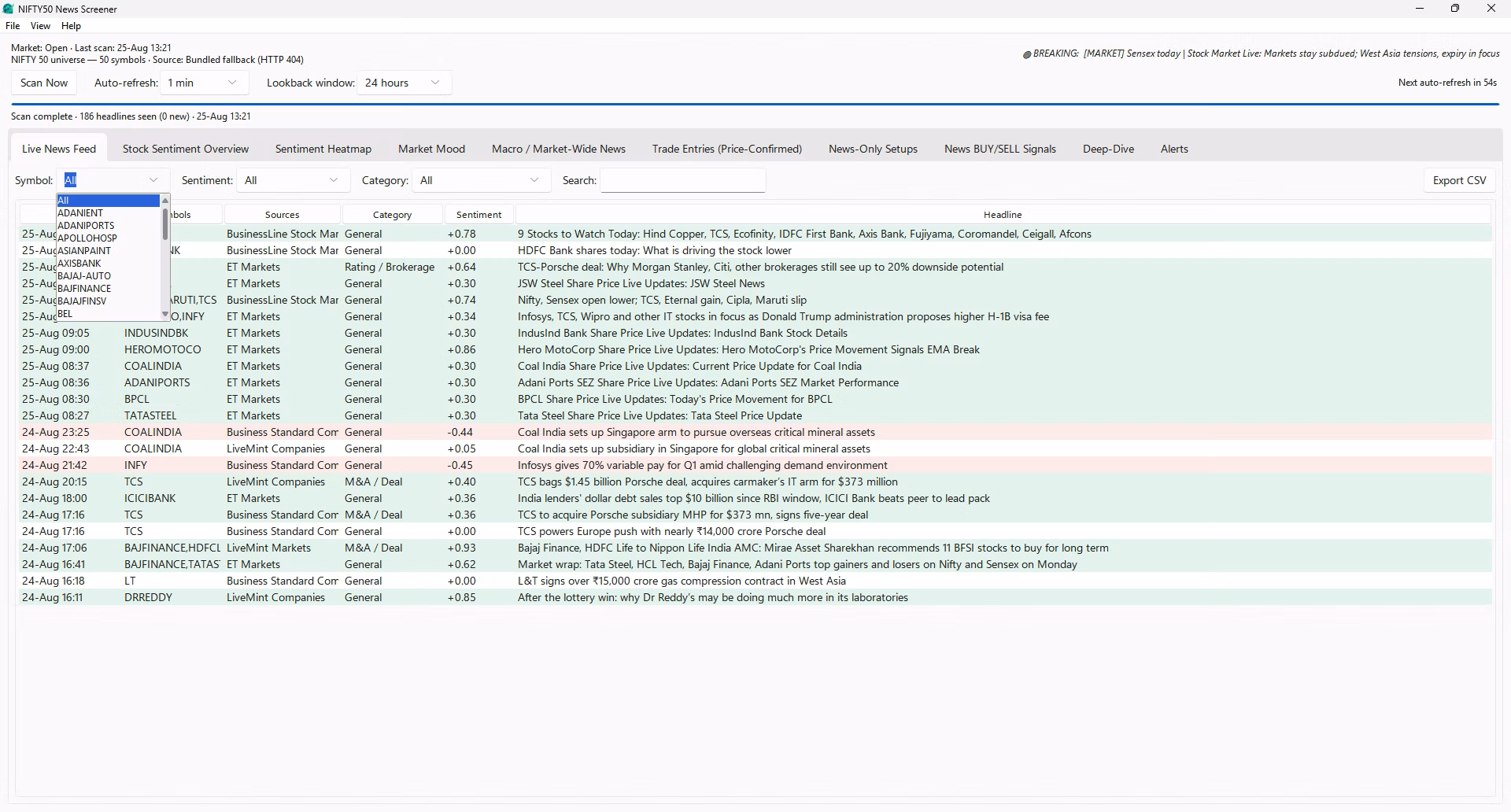
Task: Switch to the Live News Feed tab
Action: [59, 149]
